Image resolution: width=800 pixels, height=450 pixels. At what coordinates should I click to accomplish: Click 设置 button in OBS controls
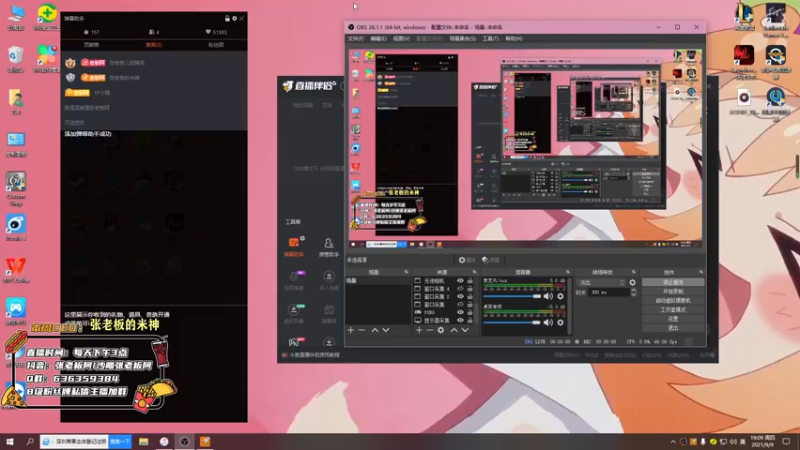click(x=673, y=319)
